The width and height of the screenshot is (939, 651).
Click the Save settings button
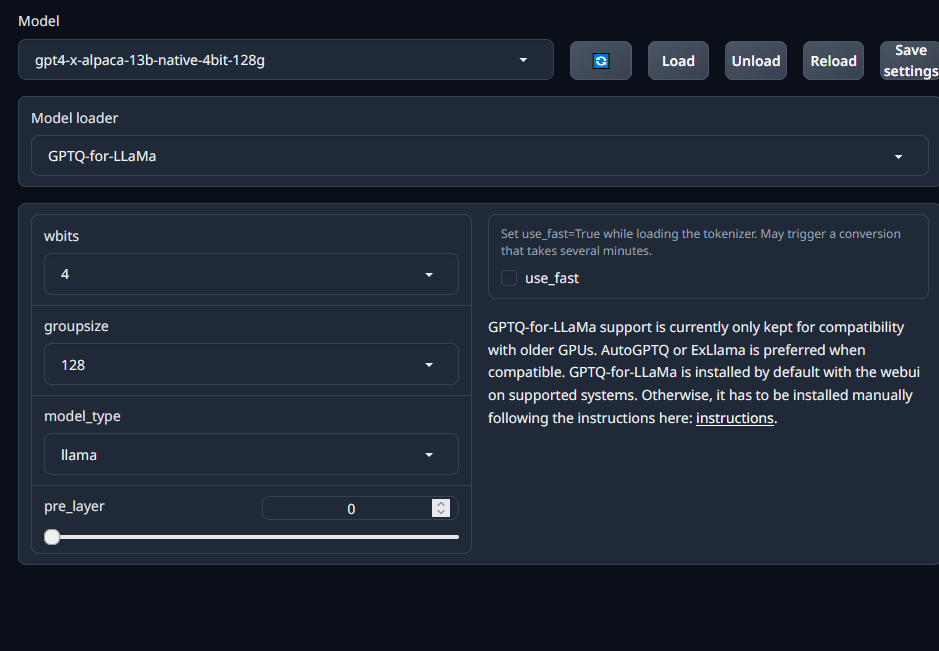(x=910, y=60)
